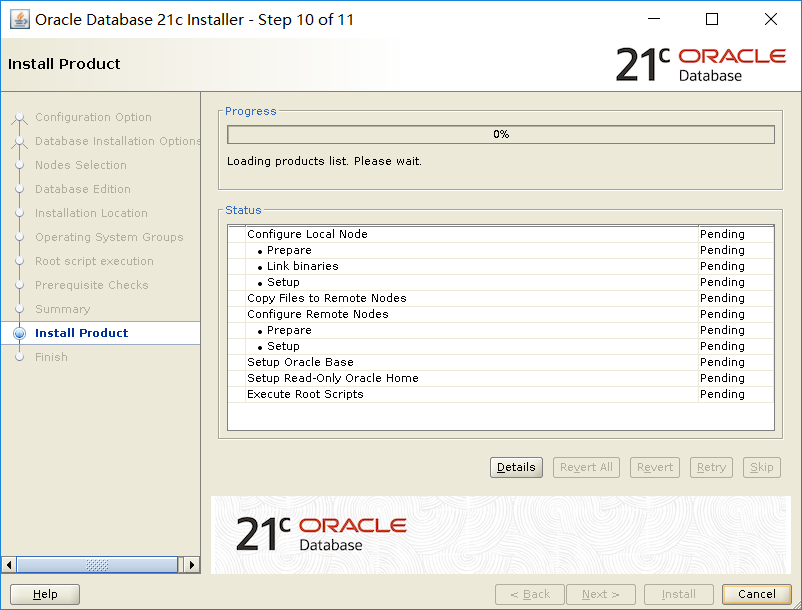802x610 pixels.
Task: Click the Java installer icon in title bar
Action: 19,20
